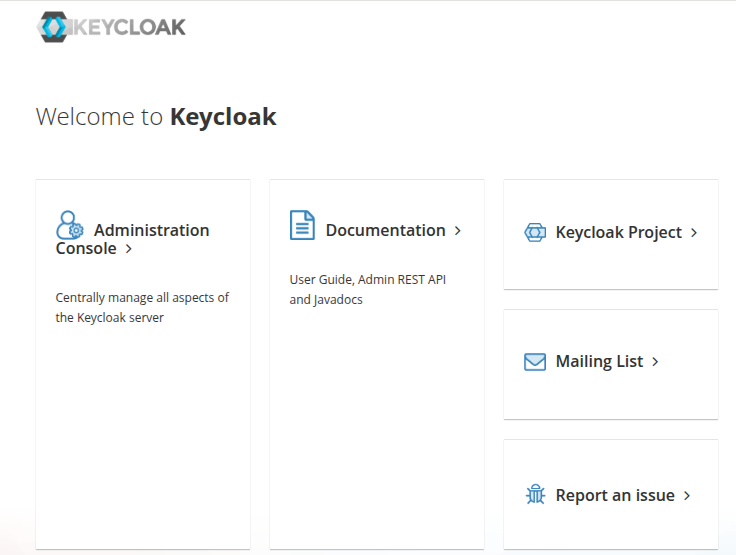The height and width of the screenshot is (555, 736).
Task: Click the arrow beside Documentation
Action: 458,230
